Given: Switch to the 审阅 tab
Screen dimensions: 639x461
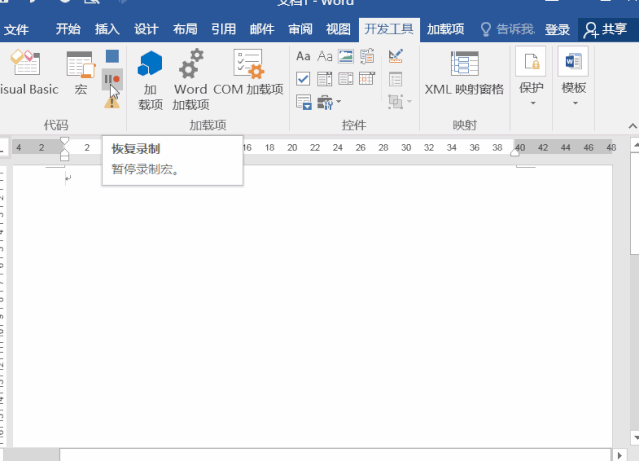Looking at the screenshot, I should (x=300, y=29).
